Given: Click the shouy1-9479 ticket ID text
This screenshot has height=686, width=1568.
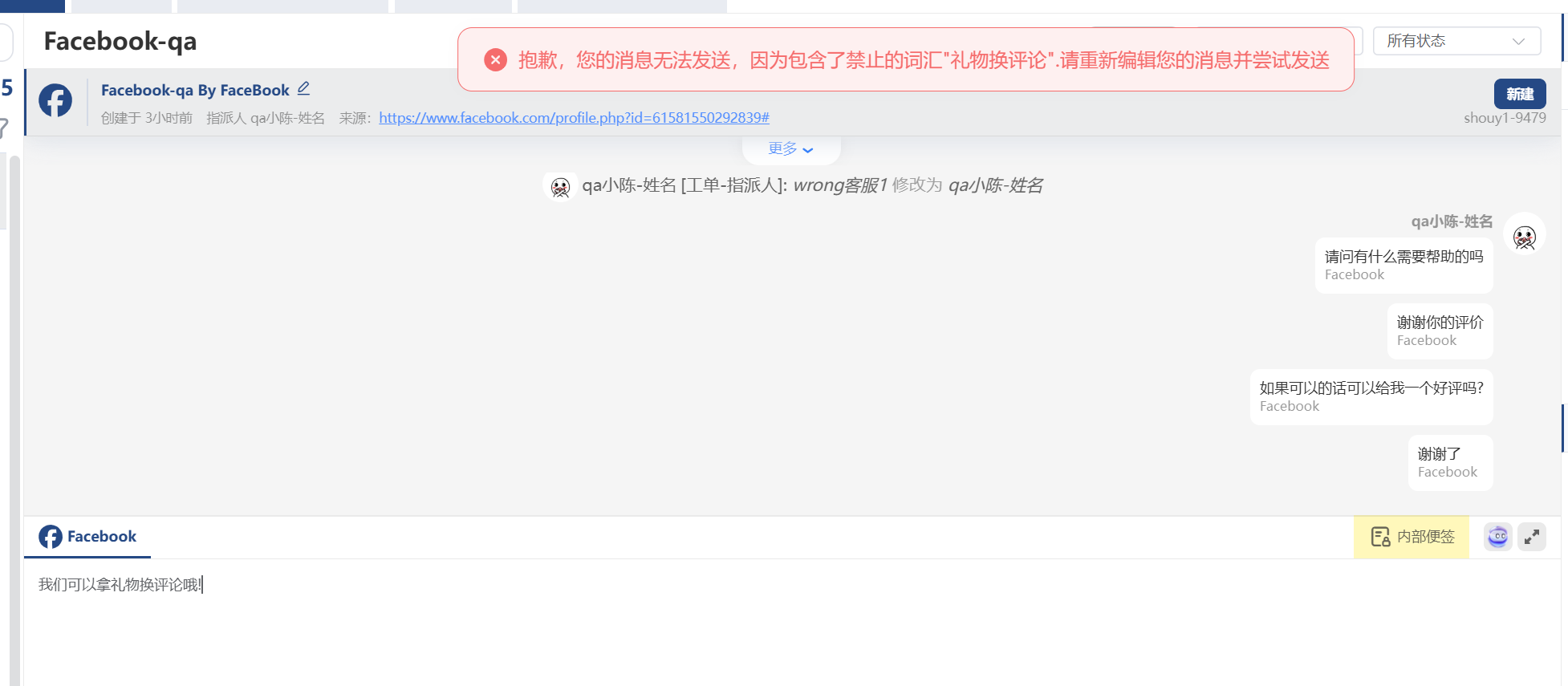Looking at the screenshot, I should 1505,118.
